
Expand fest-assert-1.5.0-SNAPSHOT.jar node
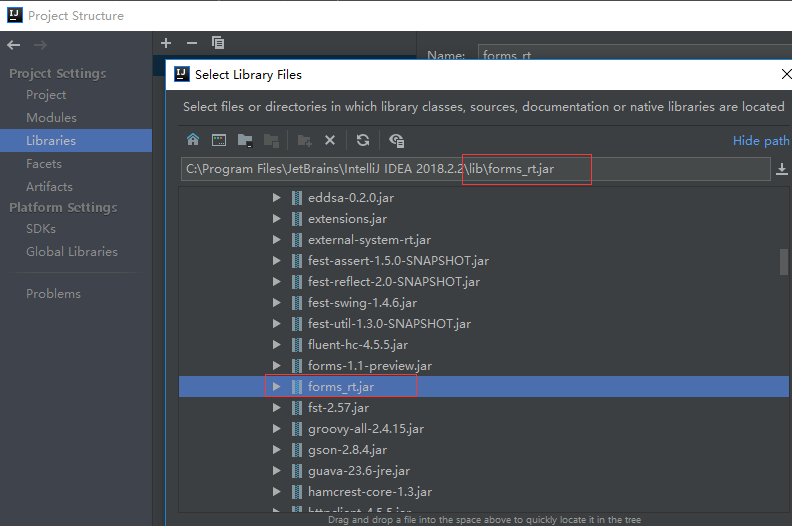[x=276, y=261]
